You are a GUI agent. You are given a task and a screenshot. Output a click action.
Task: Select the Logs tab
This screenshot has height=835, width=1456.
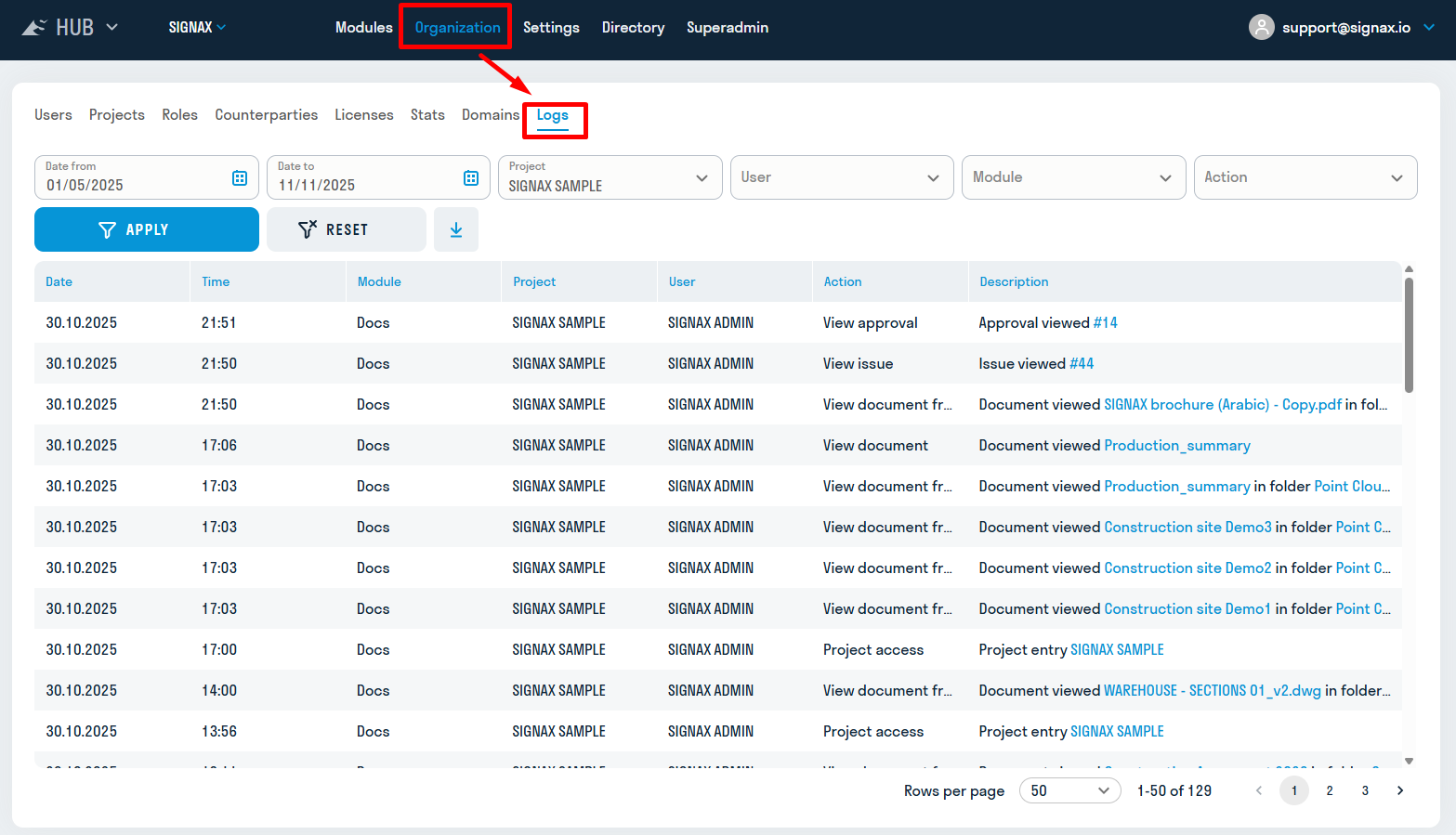pyautogui.click(x=553, y=115)
